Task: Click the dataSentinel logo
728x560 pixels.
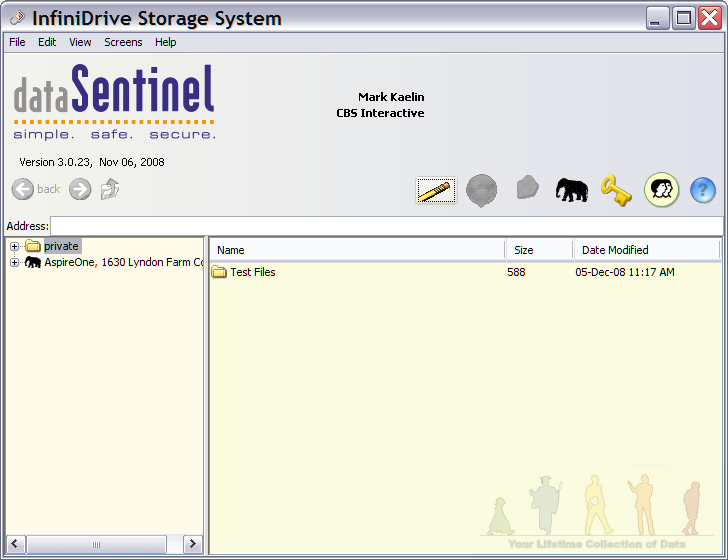Action: (114, 102)
